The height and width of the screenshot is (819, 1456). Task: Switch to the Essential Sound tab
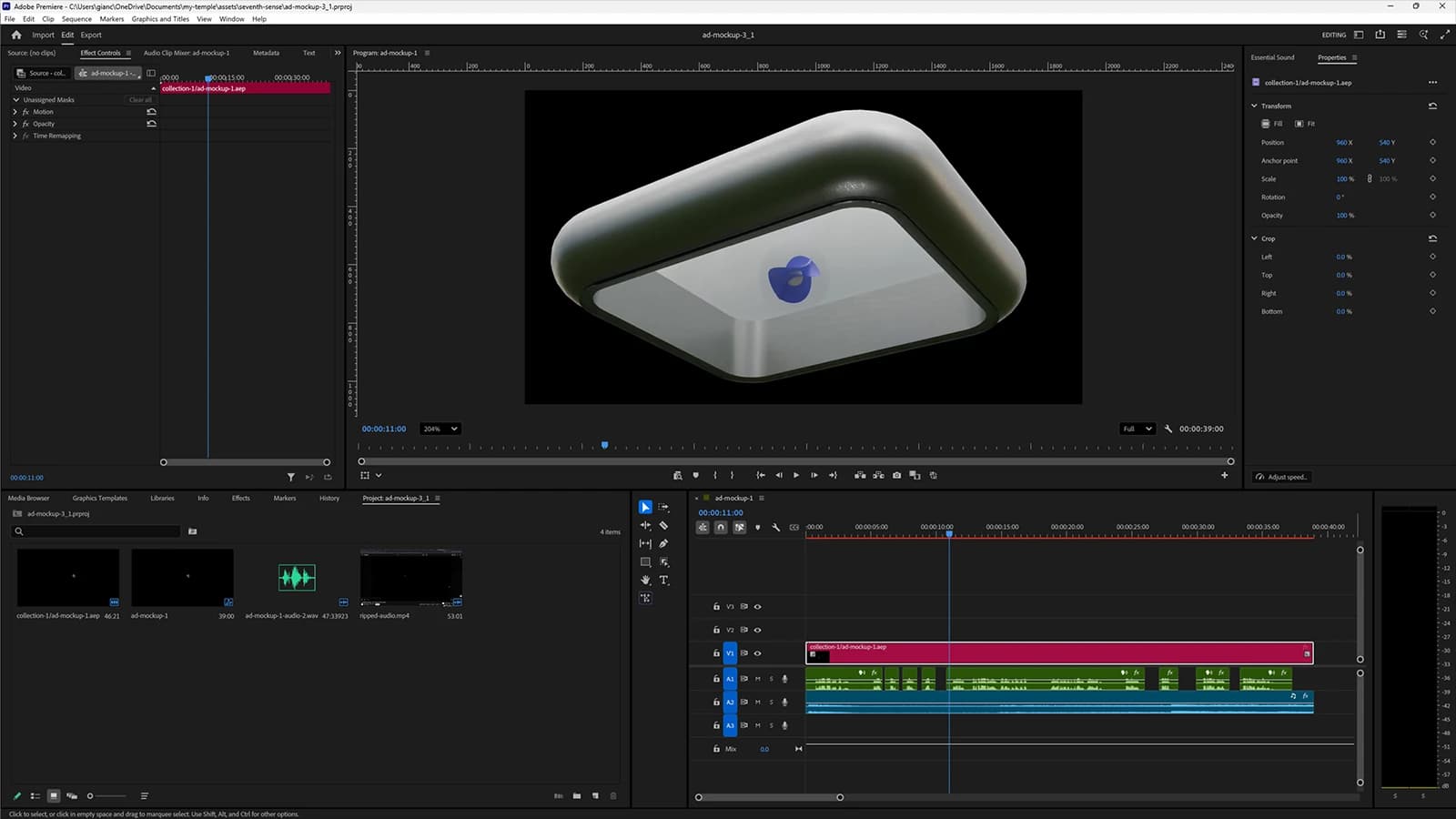tap(1272, 57)
